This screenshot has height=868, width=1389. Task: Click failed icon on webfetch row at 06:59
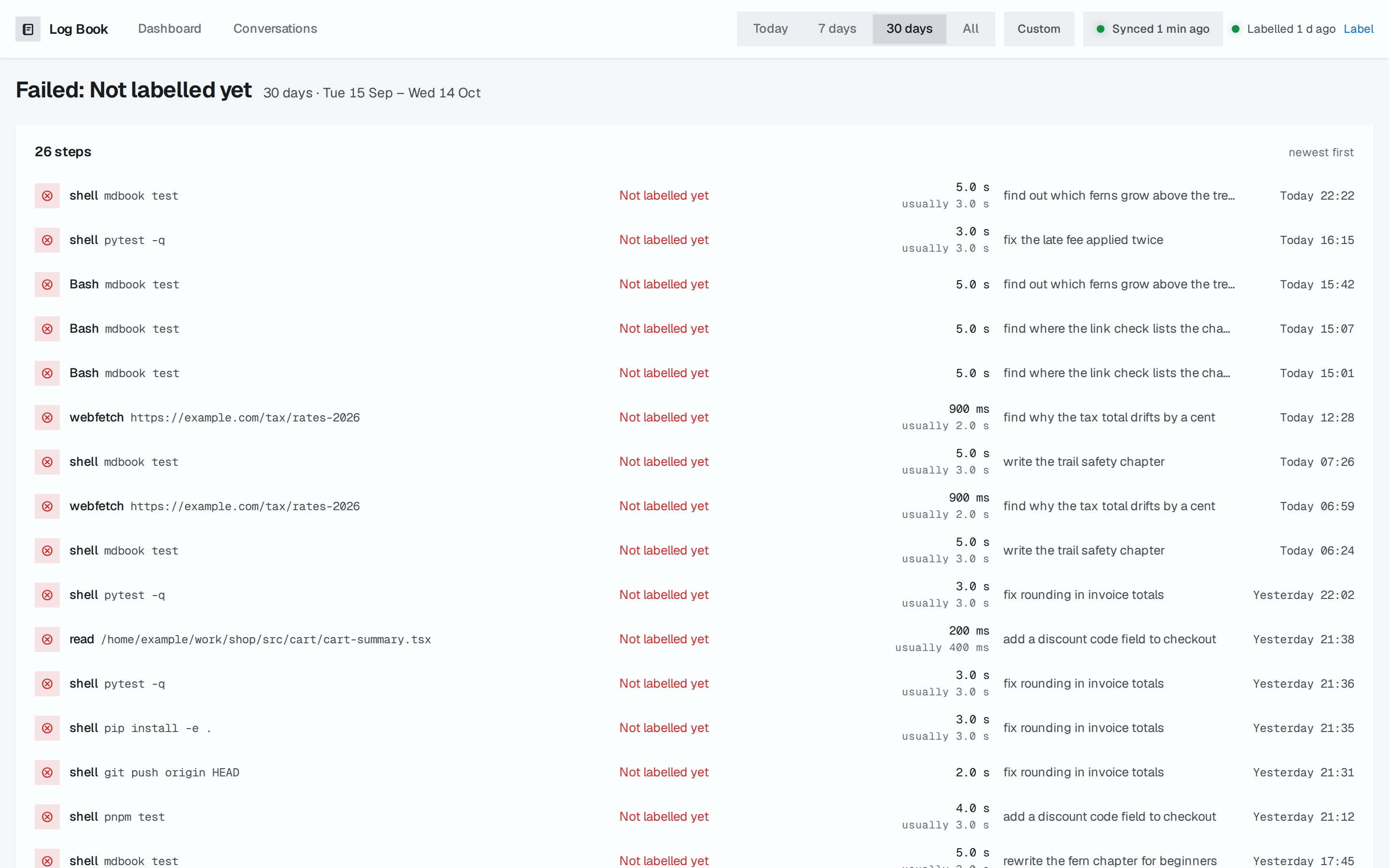47,506
